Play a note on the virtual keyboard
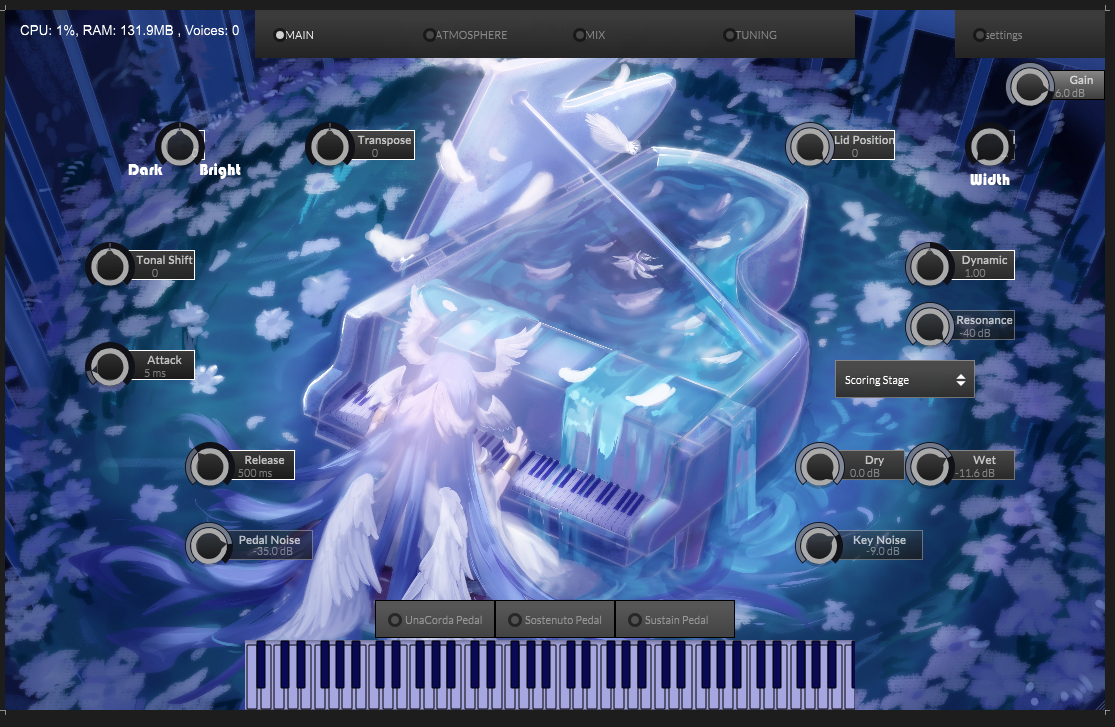 click(550, 690)
